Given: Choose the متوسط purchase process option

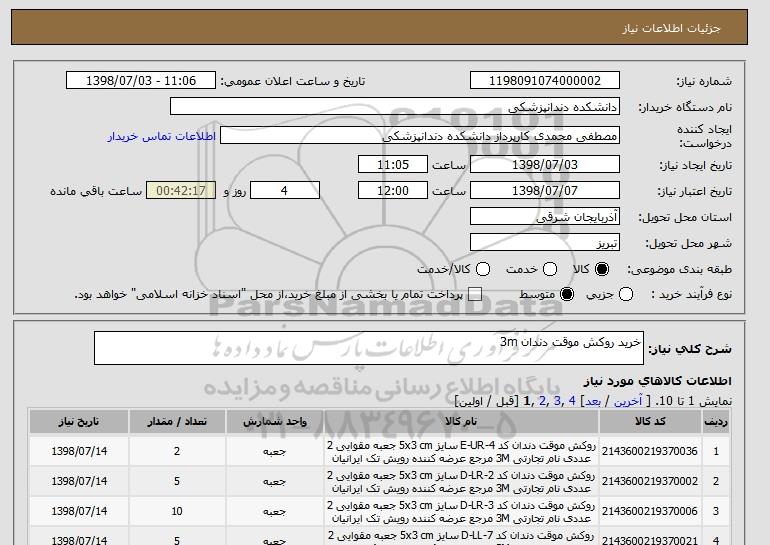Looking at the screenshot, I should pos(567,295).
